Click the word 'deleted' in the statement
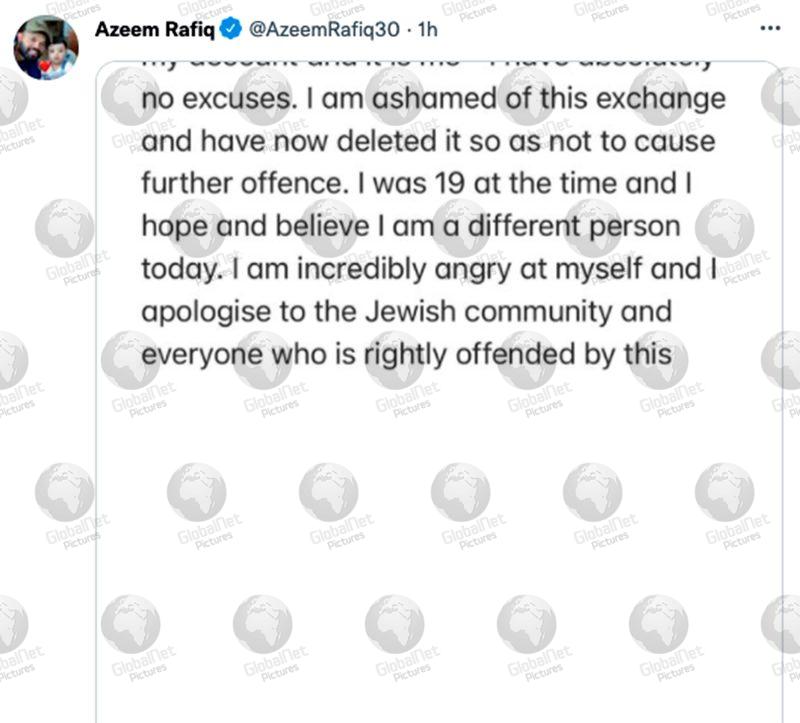The image size is (800, 723). (x=387, y=141)
